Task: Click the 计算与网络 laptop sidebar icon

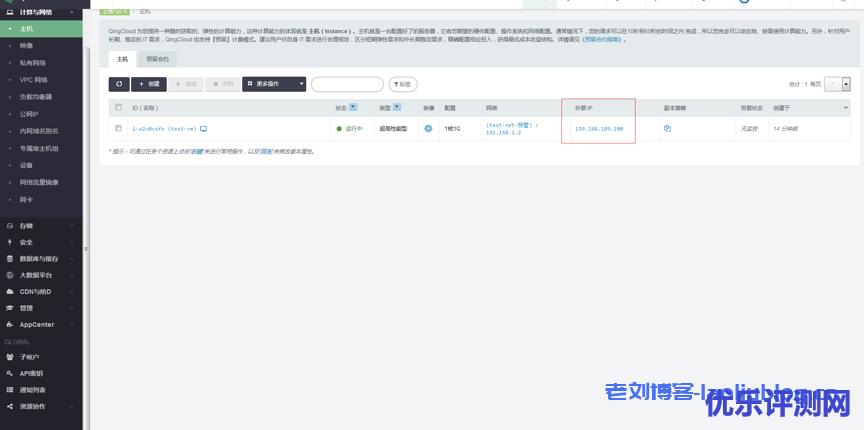Action: (x=9, y=12)
